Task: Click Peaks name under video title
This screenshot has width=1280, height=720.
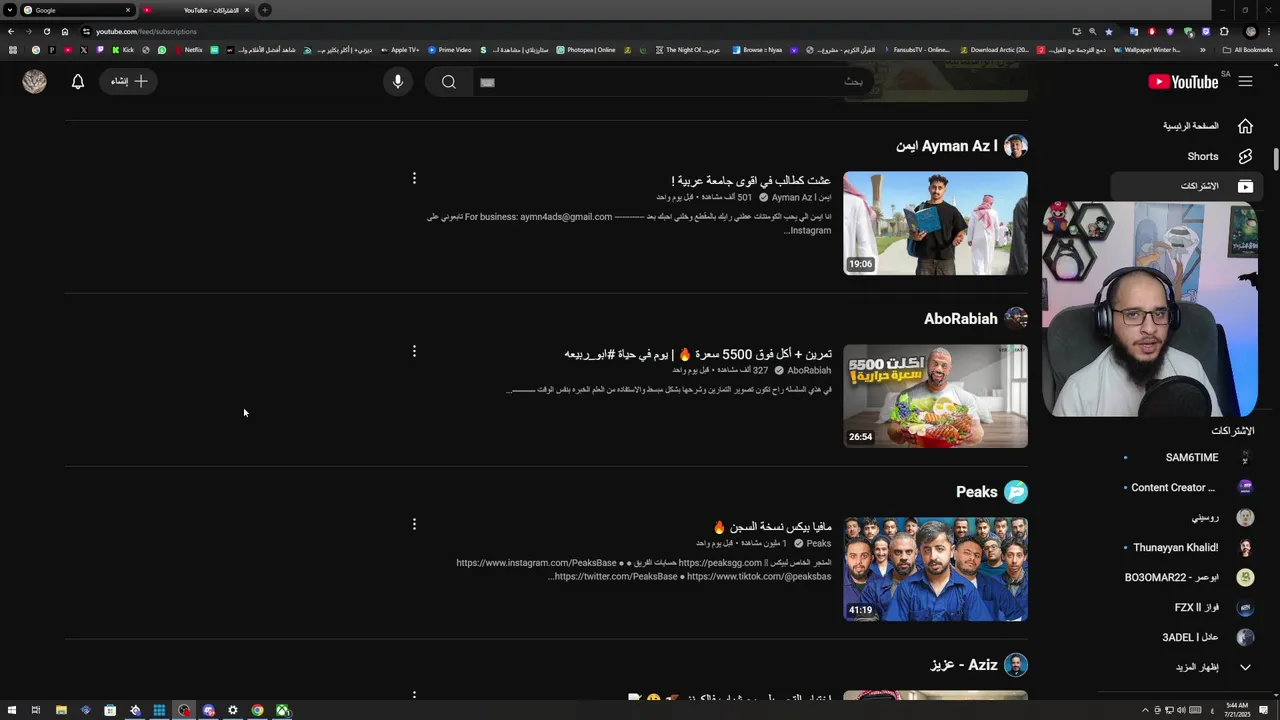Action: (x=819, y=543)
